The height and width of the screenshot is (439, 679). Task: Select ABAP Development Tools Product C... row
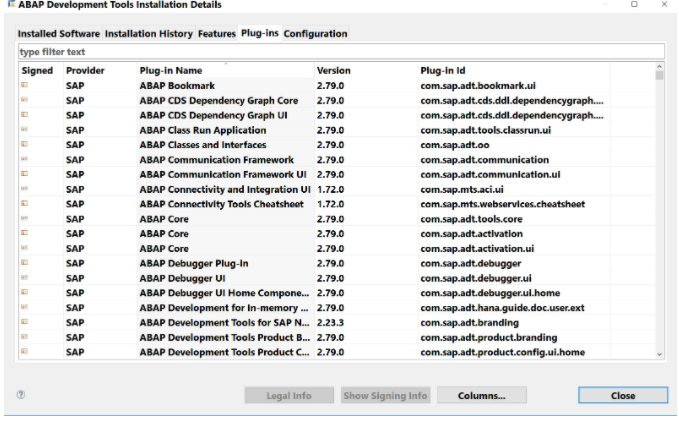coord(337,352)
